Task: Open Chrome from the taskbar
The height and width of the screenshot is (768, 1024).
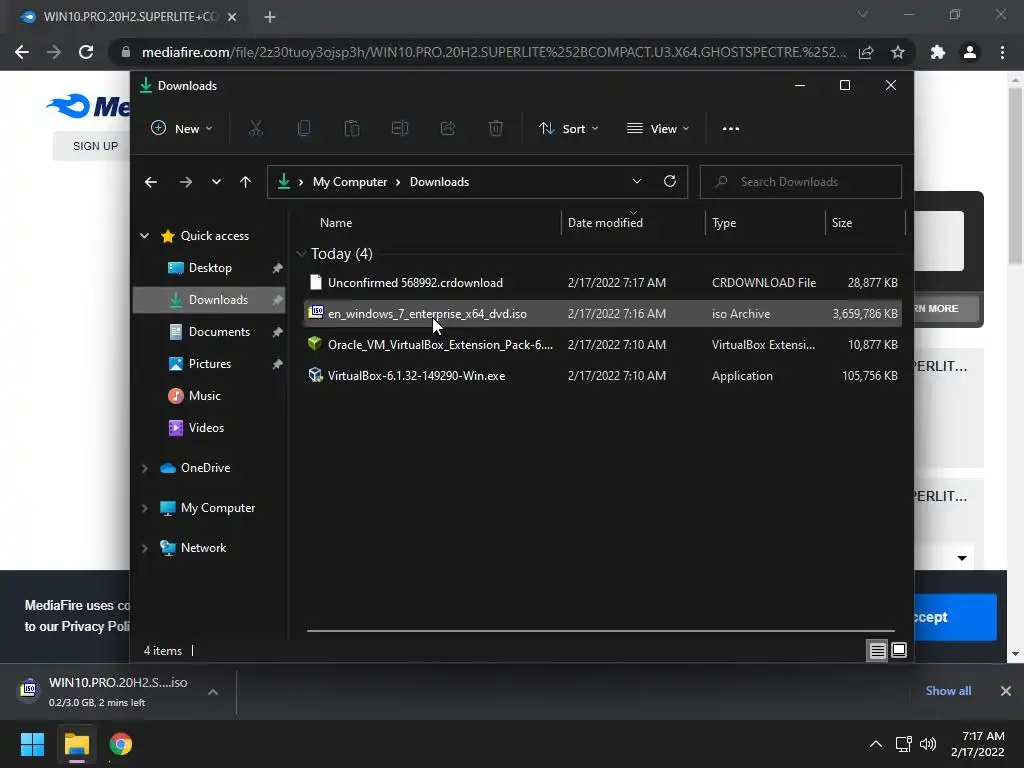Action: pyautogui.click(x=120, y=744)
